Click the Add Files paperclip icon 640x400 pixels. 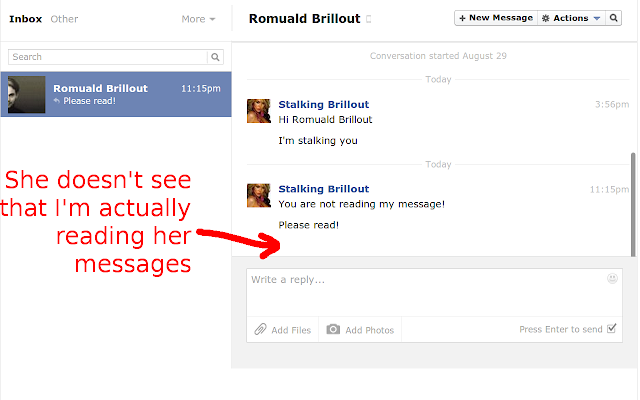pyautogui.click(x=260, y=329)
